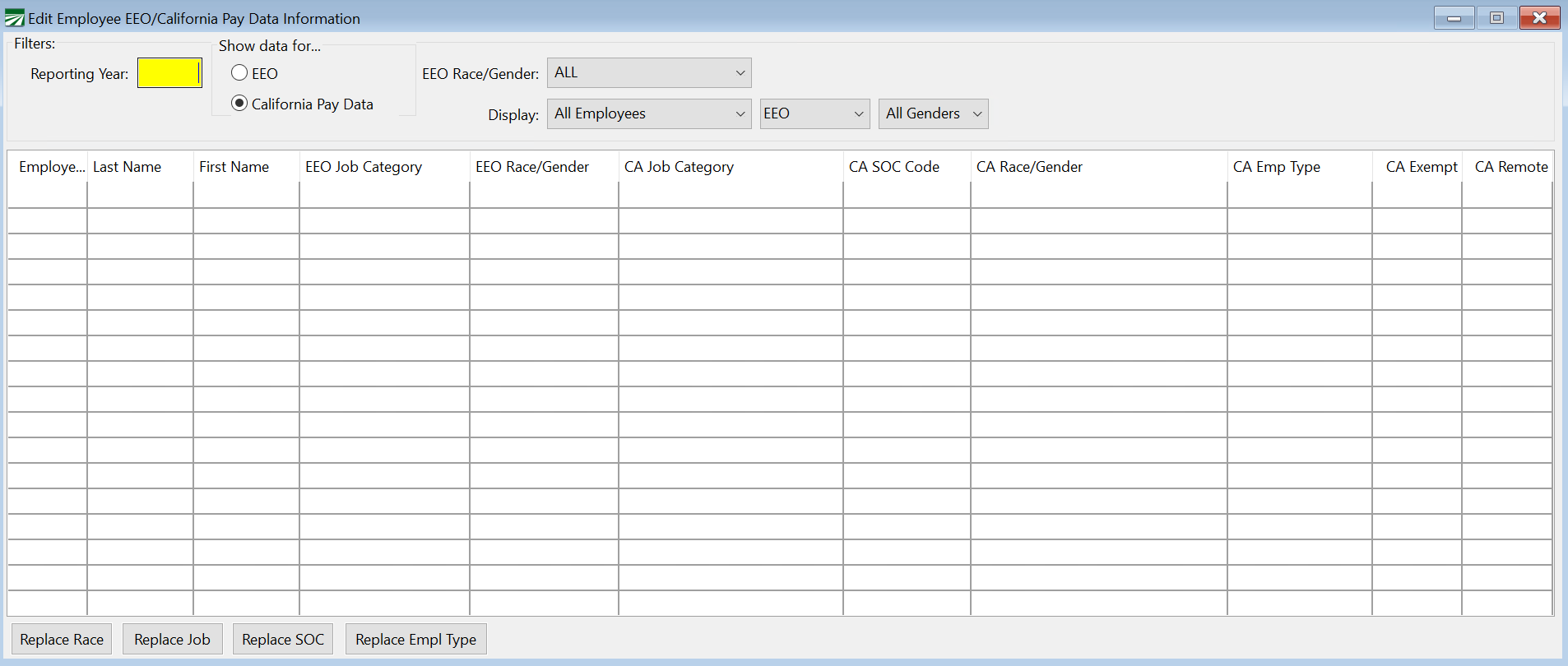Expand the All Employees display dropdown
1568x666 pixels.
click(x=648, y=114)
